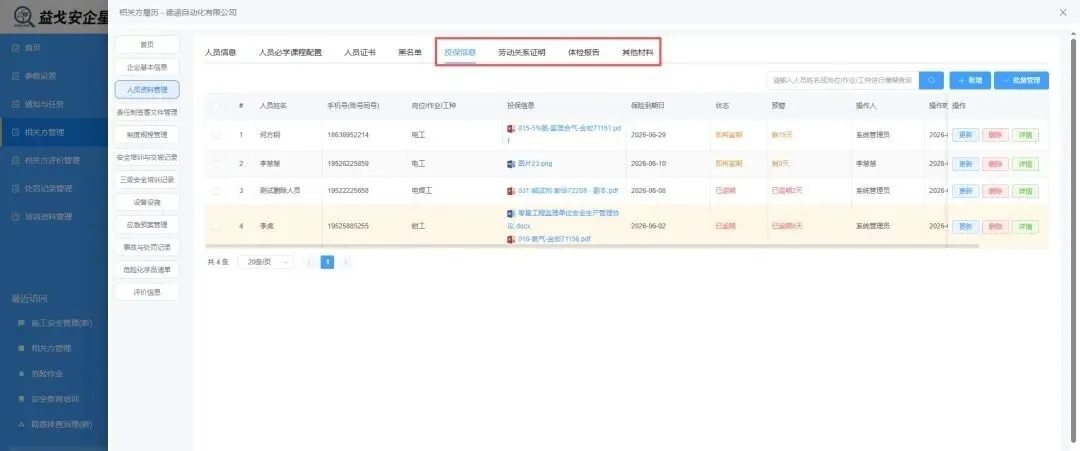Click the previous page arrow
This screenshot has width=1080, height=451.
[310, 262]
